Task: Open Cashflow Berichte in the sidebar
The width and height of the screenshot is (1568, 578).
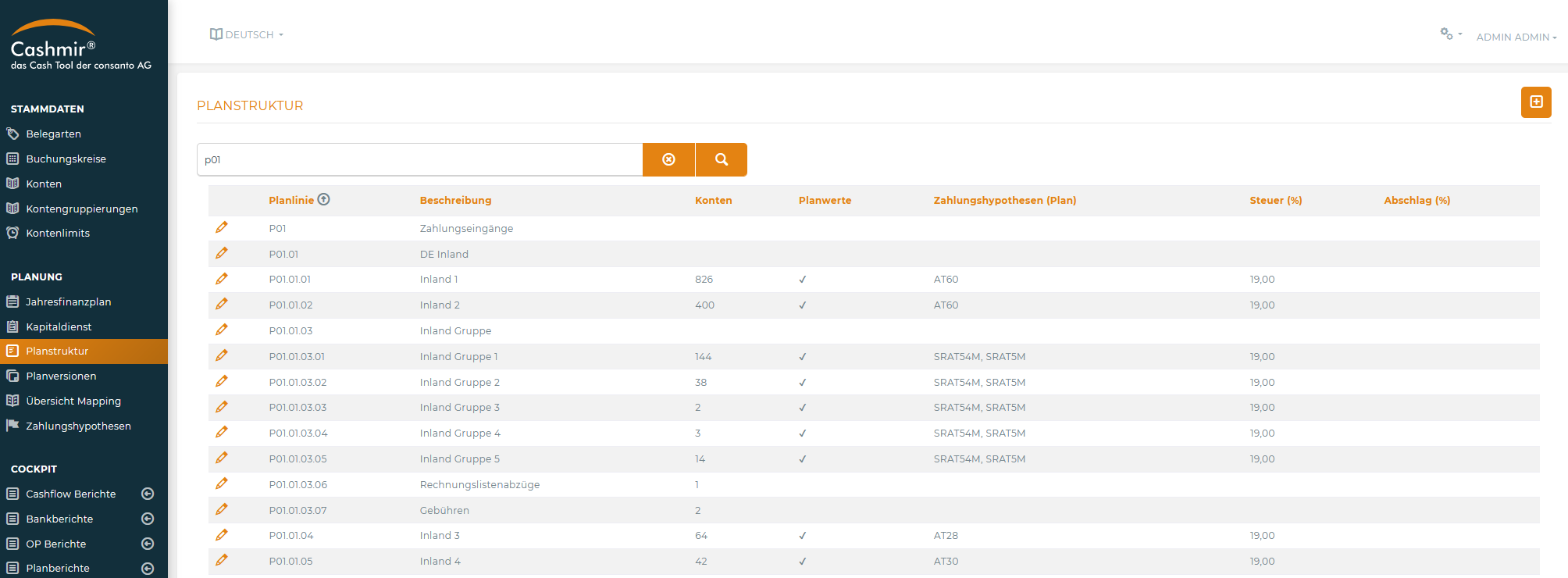Action: 70,494
